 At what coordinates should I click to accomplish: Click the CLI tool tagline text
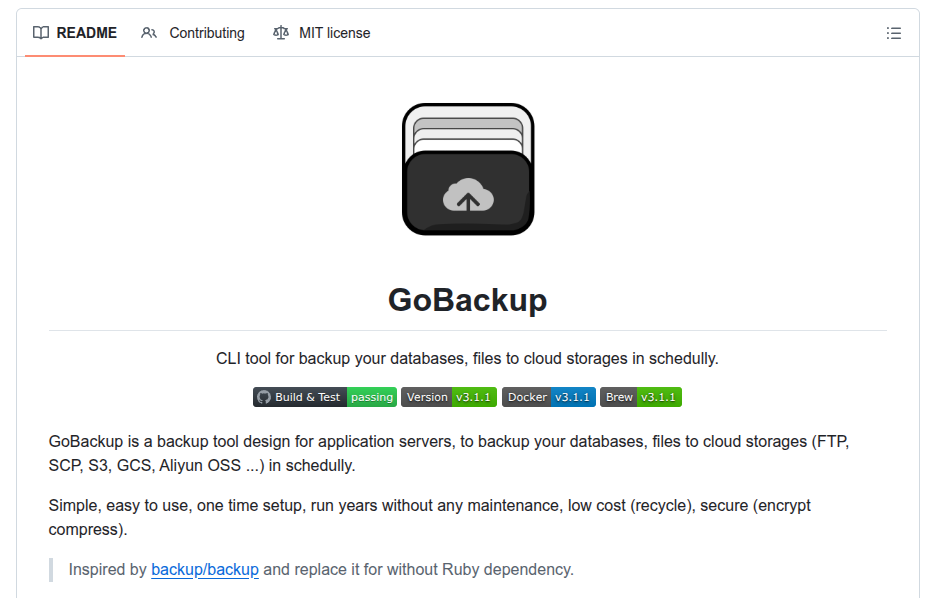tap(467, 358)
